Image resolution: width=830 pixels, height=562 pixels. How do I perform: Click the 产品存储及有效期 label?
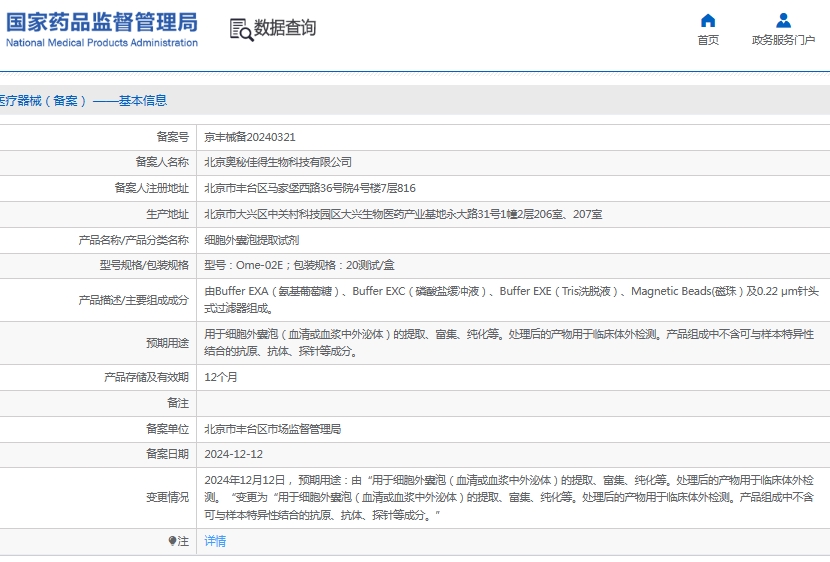tap(146, 377)
